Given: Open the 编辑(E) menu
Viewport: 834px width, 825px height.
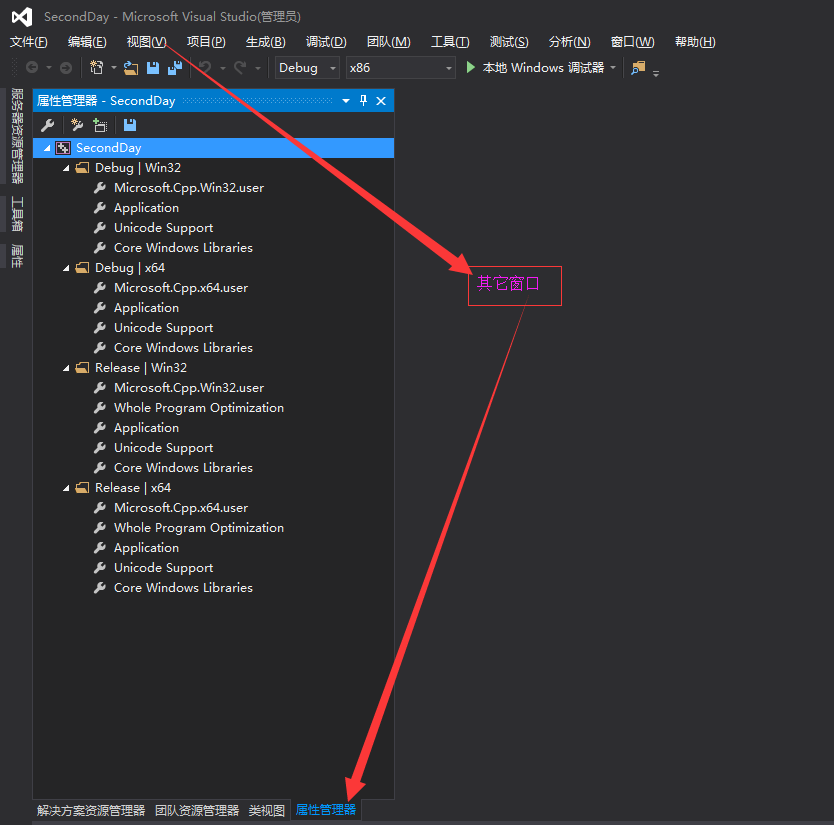Looking at the screenshot, I should 87,41.
